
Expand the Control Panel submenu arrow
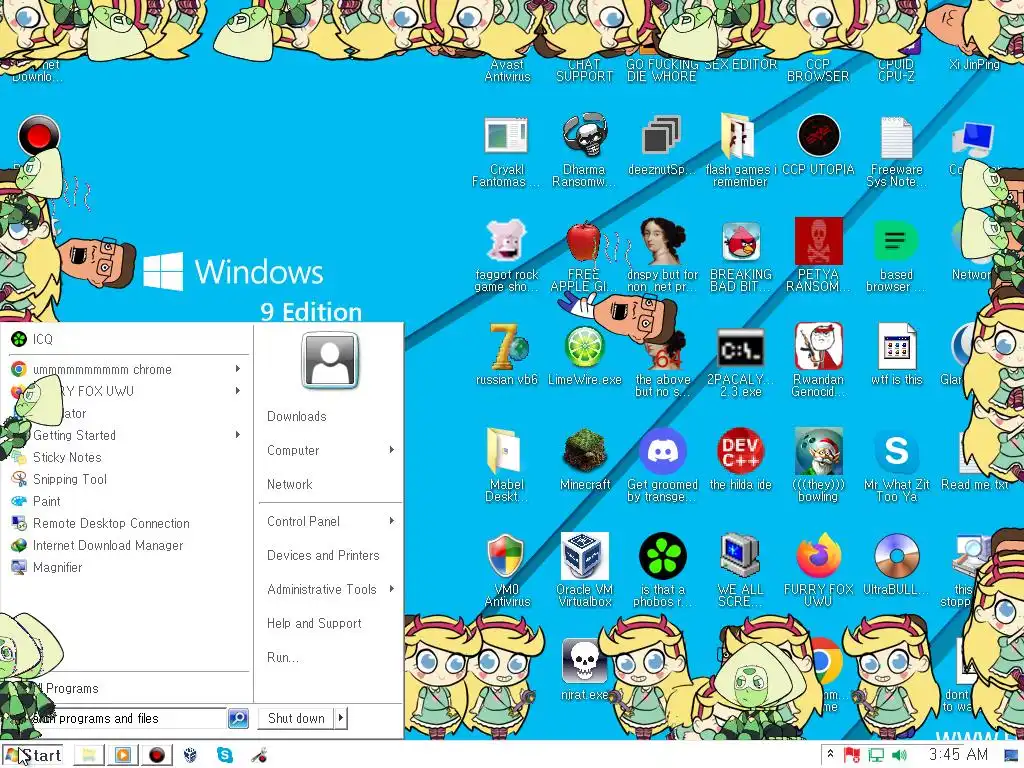391,521
